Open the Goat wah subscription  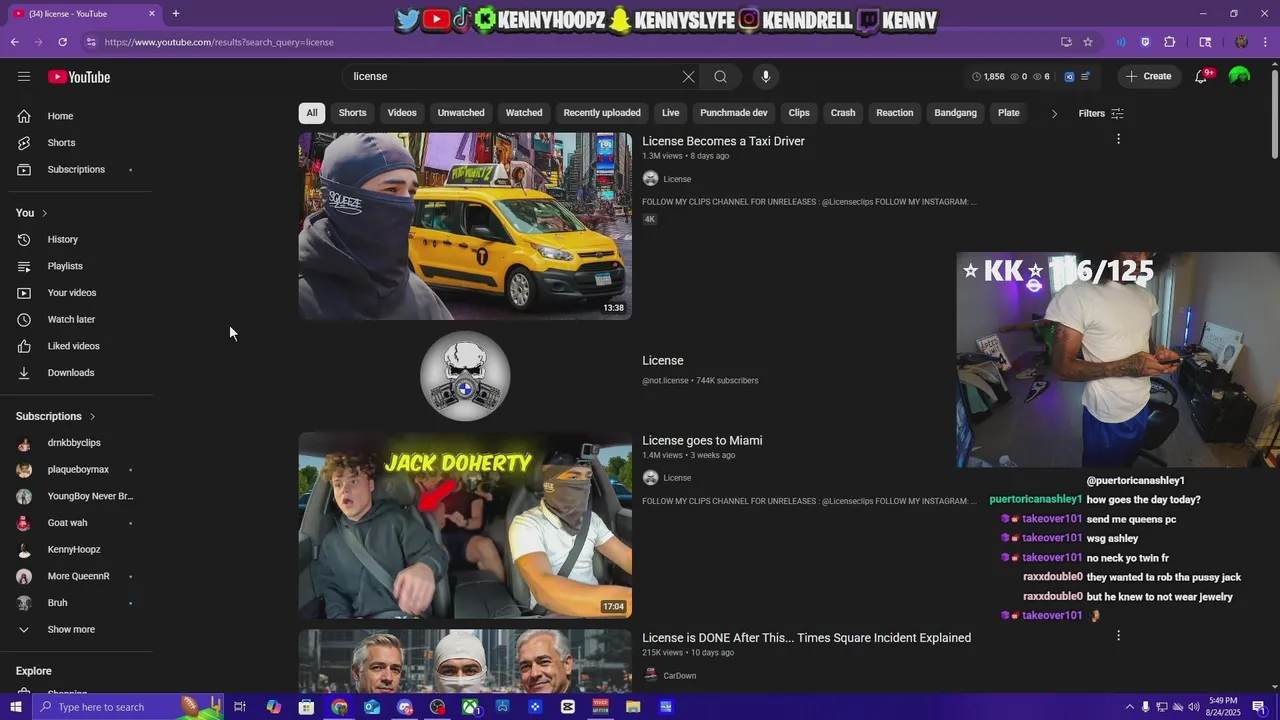click(67, 523)
